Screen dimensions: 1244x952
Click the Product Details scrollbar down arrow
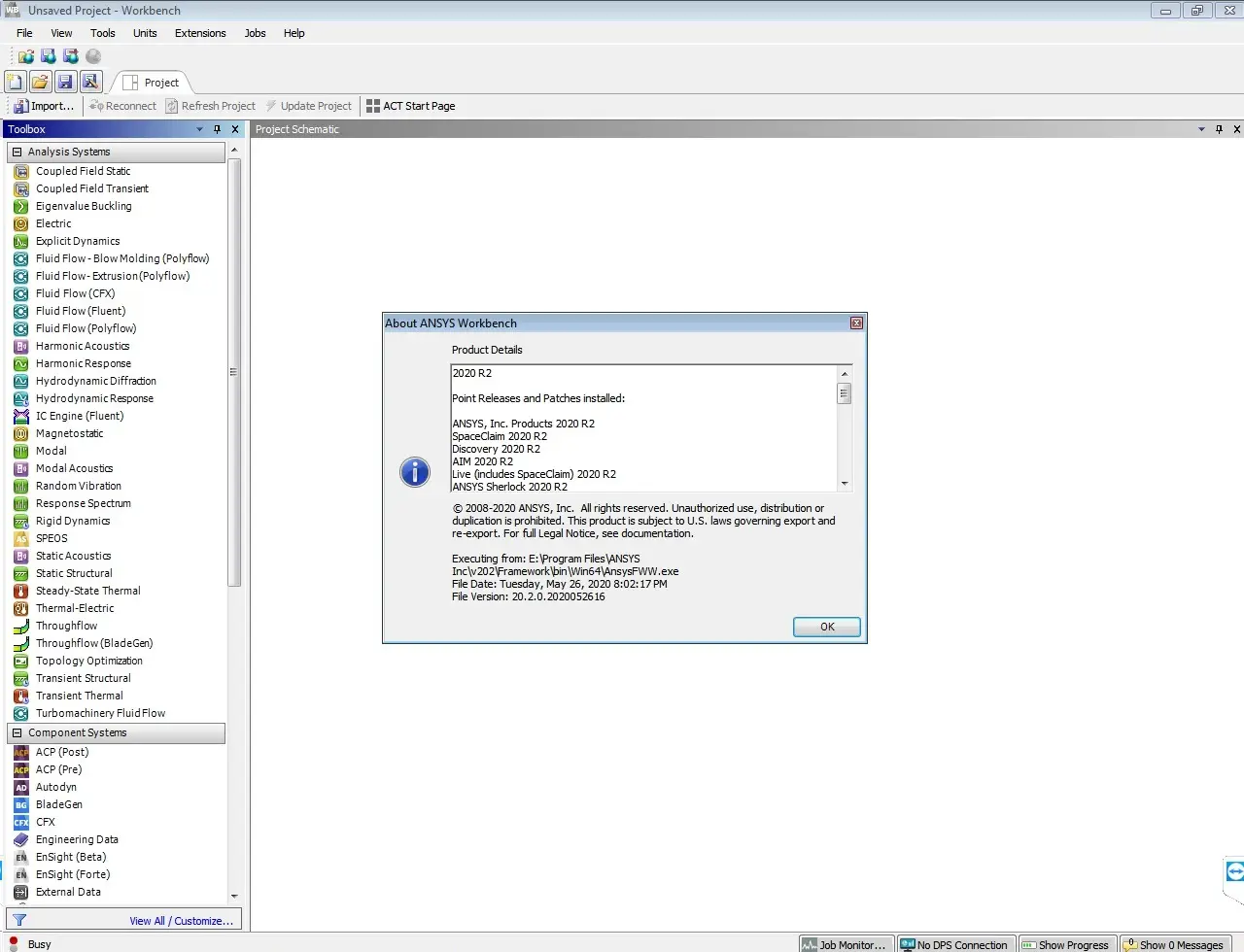click(845, 484)
